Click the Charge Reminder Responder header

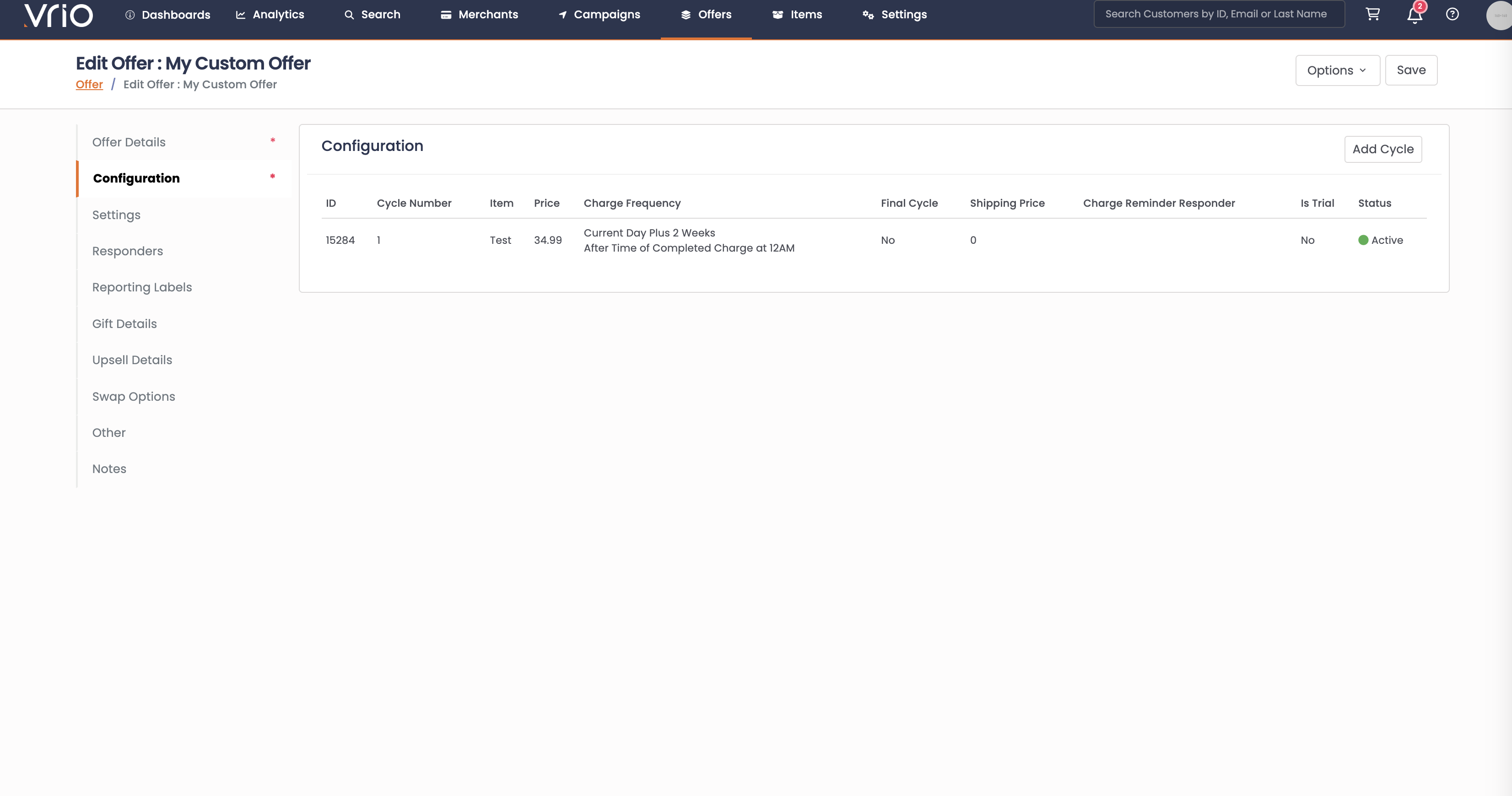[1159, 204]
